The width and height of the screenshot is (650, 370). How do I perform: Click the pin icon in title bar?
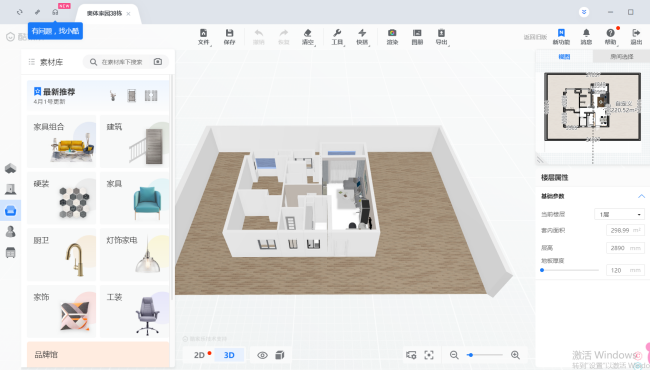click(x=37, y=12)
